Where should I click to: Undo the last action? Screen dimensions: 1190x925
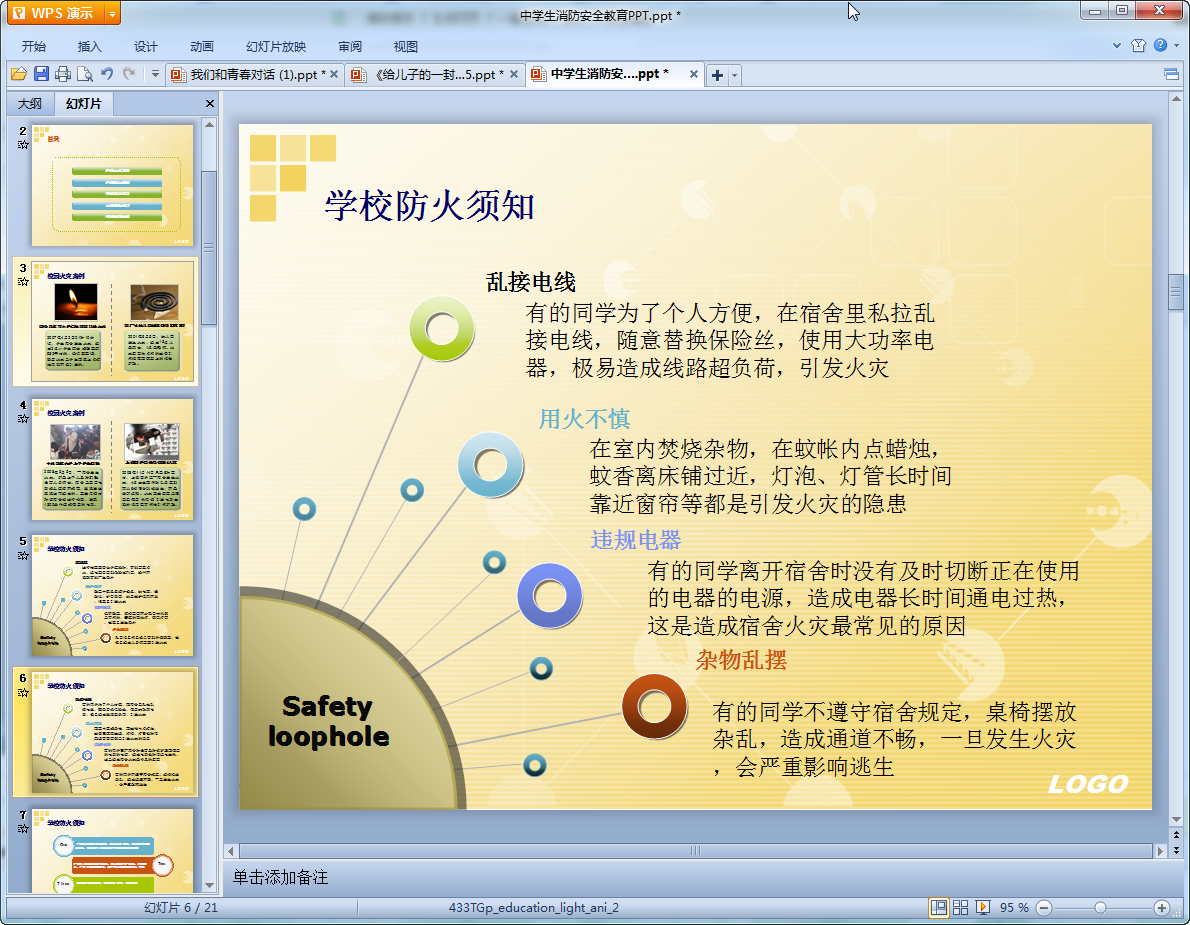(107, 74)
